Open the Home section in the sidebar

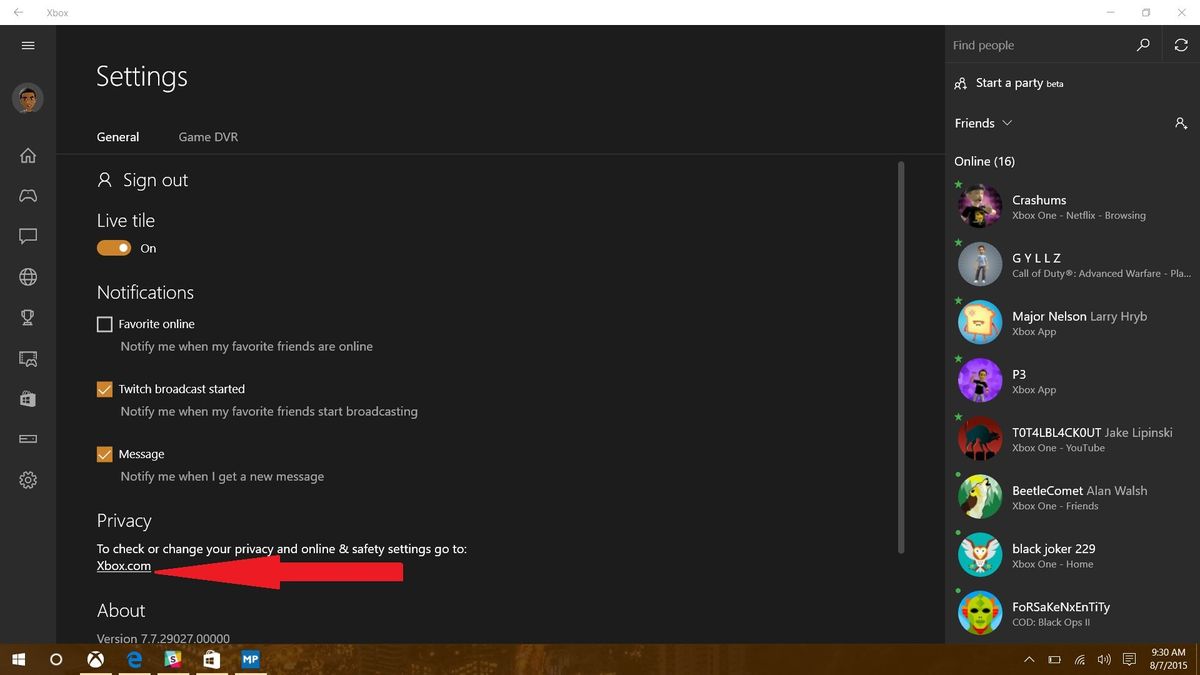point(27,155)
